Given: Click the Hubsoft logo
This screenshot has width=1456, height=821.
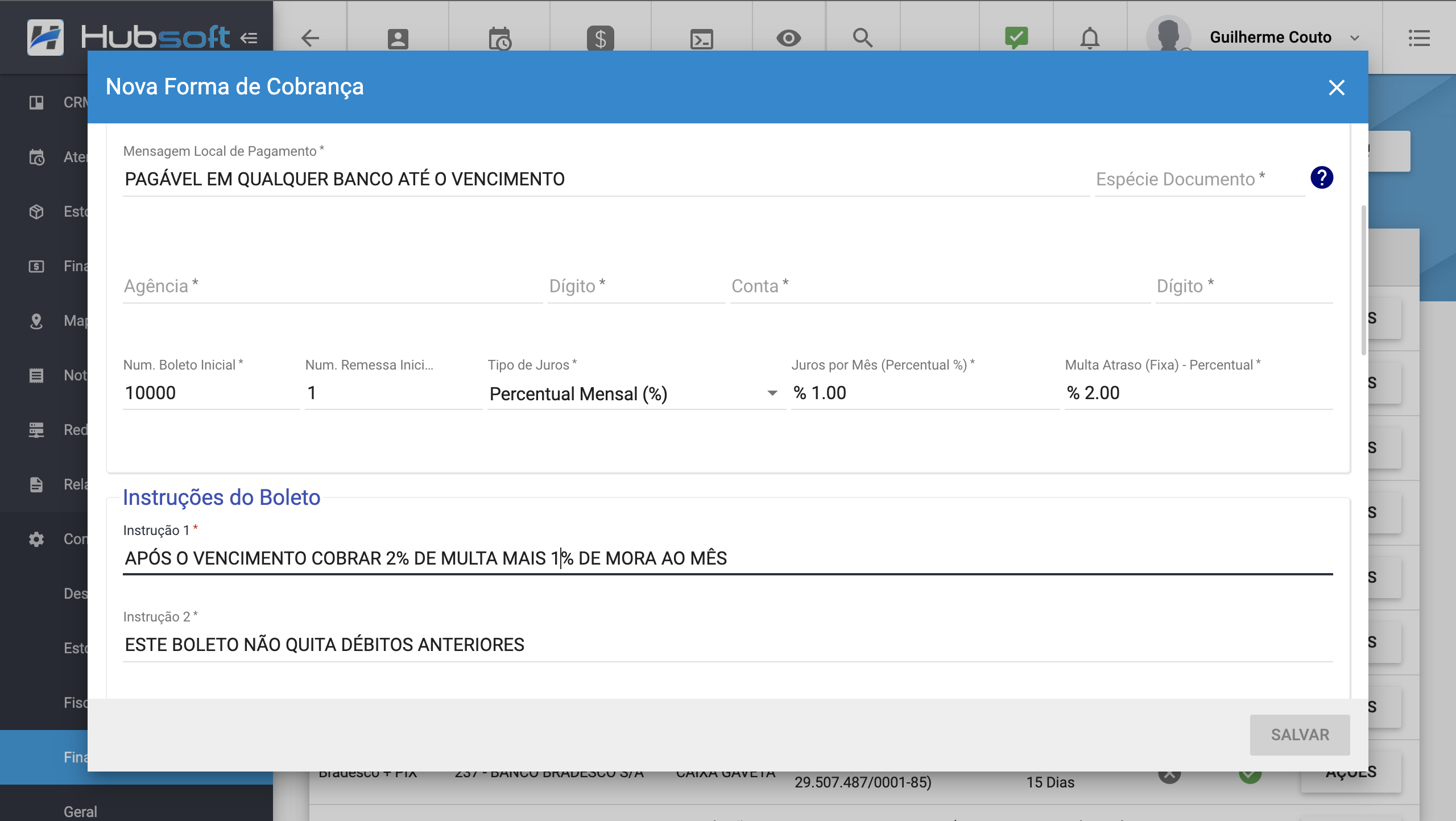Looking at the screenshot, I should pyautogui.click(x=130, y=38).
